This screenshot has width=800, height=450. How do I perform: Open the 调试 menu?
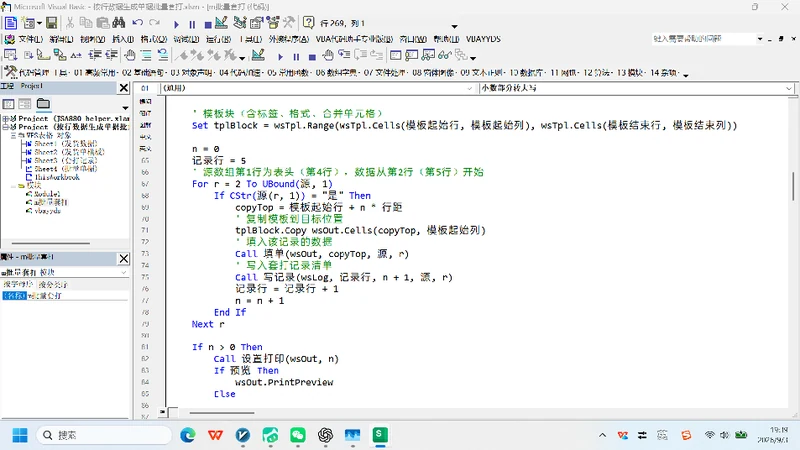click(186, 39)
